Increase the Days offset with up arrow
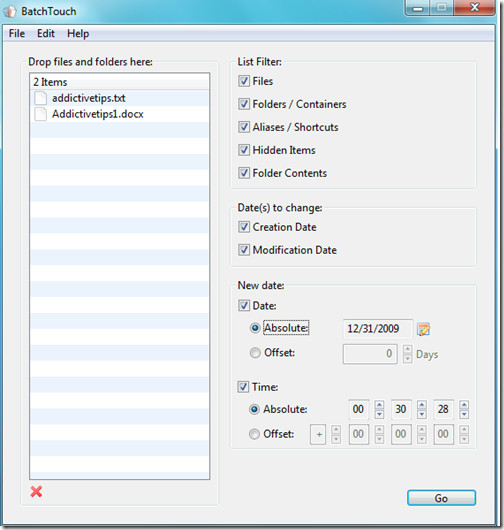Screen dimensions: 504x530 pyautogui.click(x=408, y=350)
